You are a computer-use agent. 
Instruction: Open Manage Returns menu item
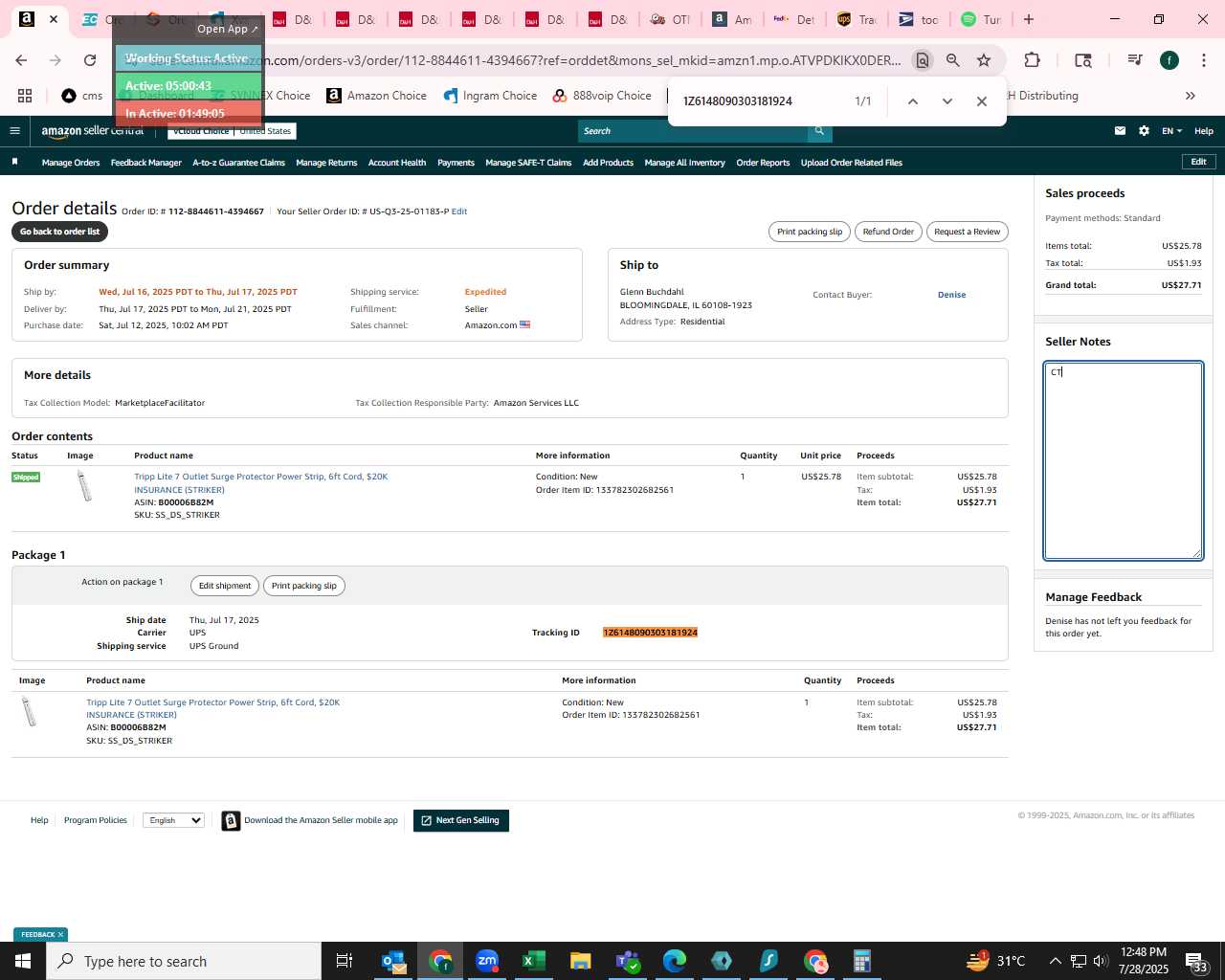click(x=326, y=163)
